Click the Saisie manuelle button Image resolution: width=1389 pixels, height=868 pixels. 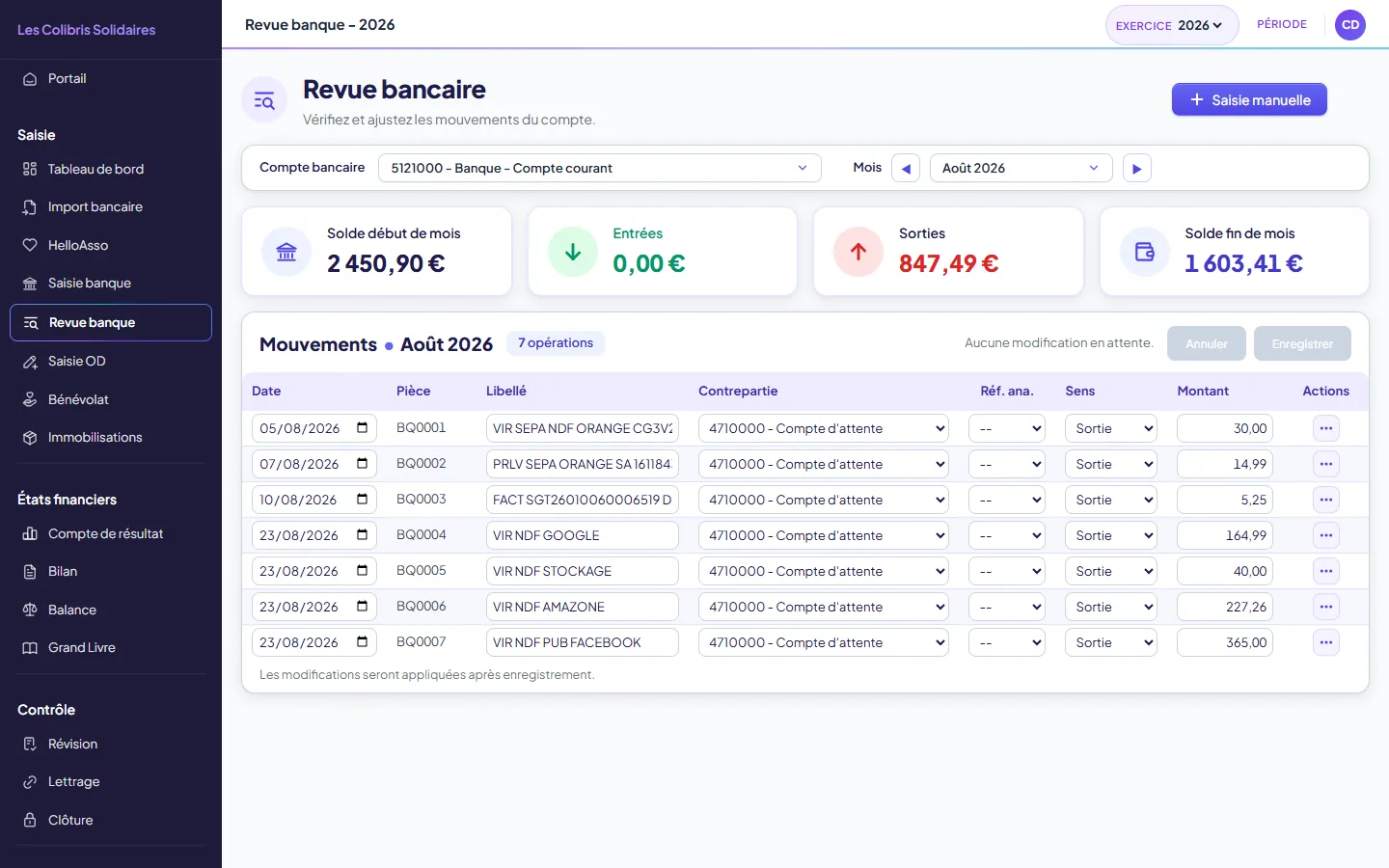(1249, 99)
